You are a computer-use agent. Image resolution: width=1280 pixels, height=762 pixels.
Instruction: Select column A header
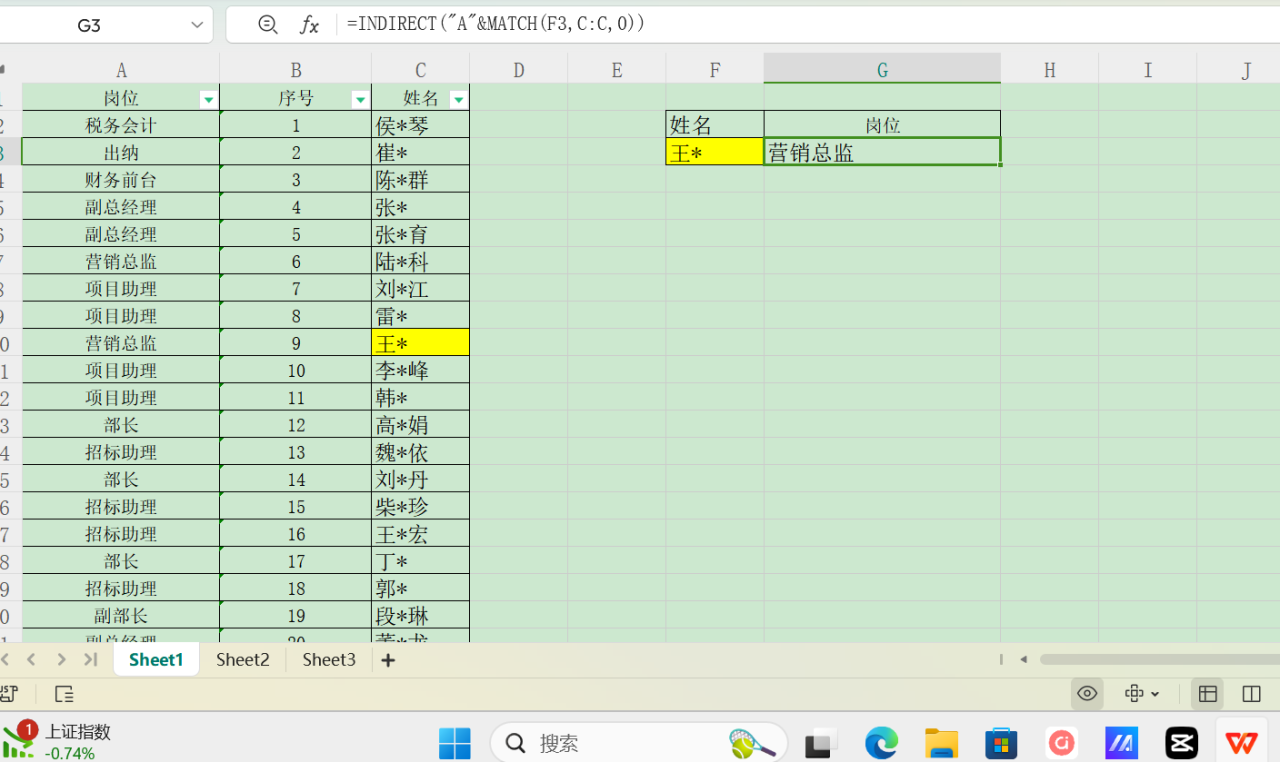pos(121,70)
